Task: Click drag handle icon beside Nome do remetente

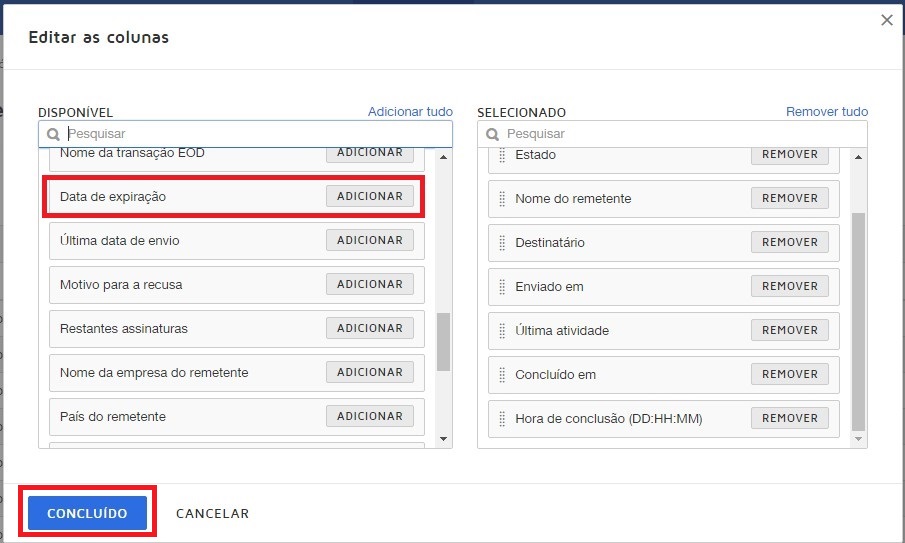Action: (x=502, y=199)
